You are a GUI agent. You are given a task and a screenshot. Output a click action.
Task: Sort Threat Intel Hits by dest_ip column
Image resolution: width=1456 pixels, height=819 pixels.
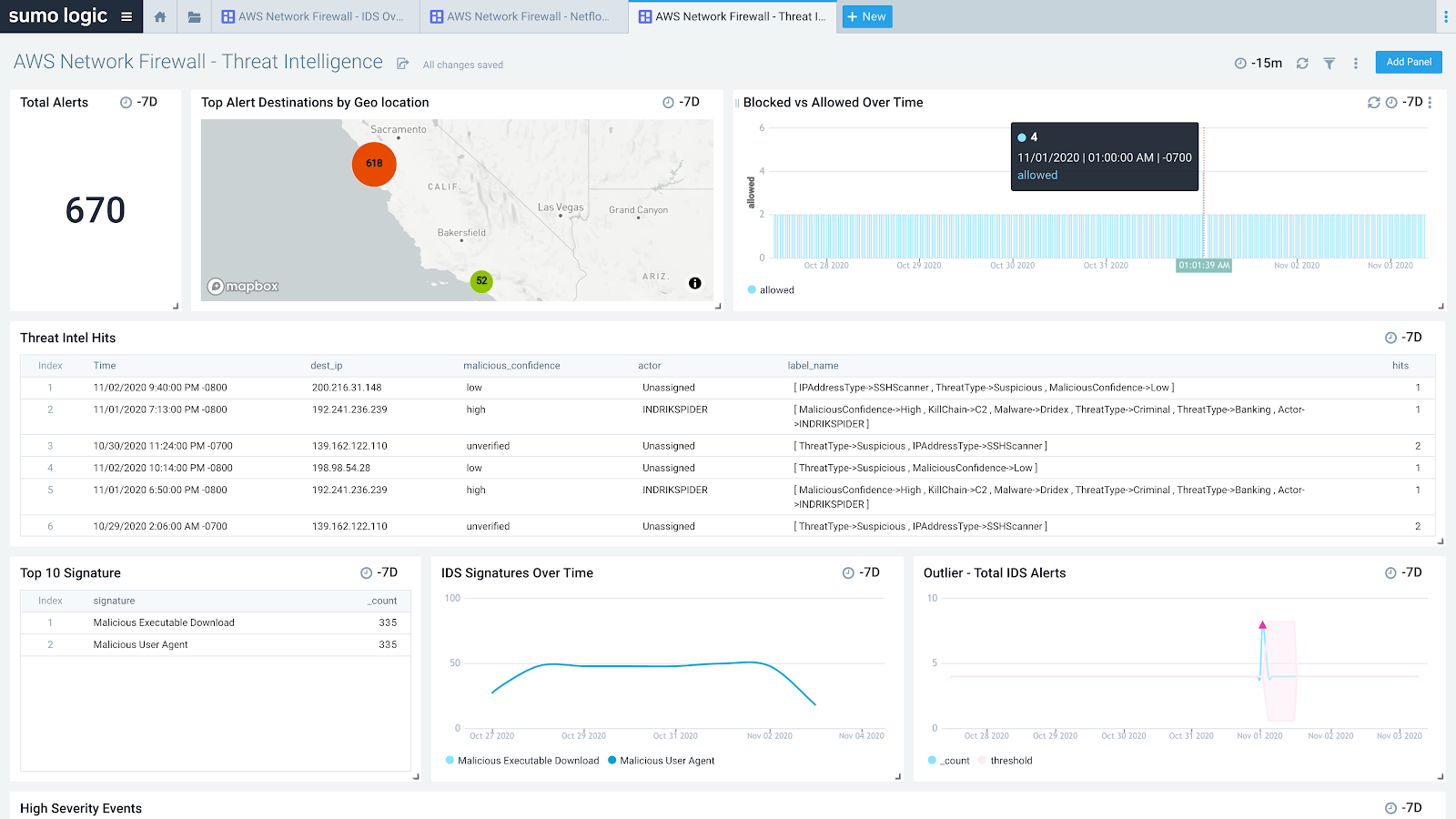tap(327, 366)
